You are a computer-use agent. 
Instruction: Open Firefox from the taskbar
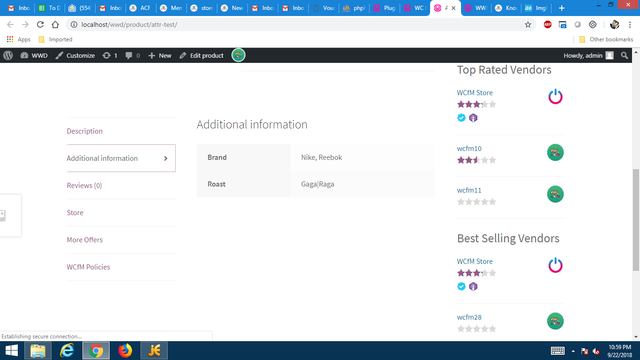tap(125, 351)
